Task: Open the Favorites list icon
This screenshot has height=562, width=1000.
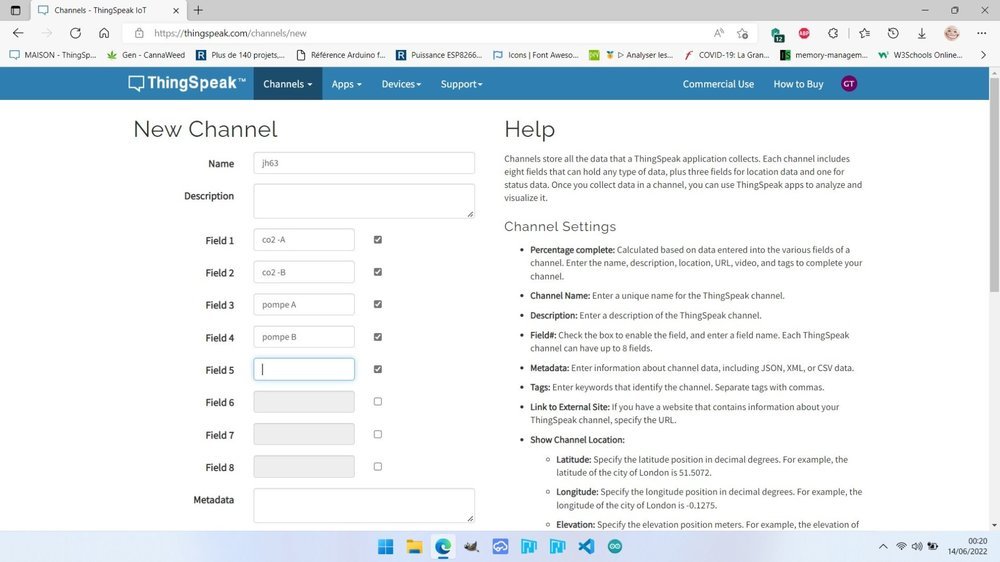Action: pos(864,33)
